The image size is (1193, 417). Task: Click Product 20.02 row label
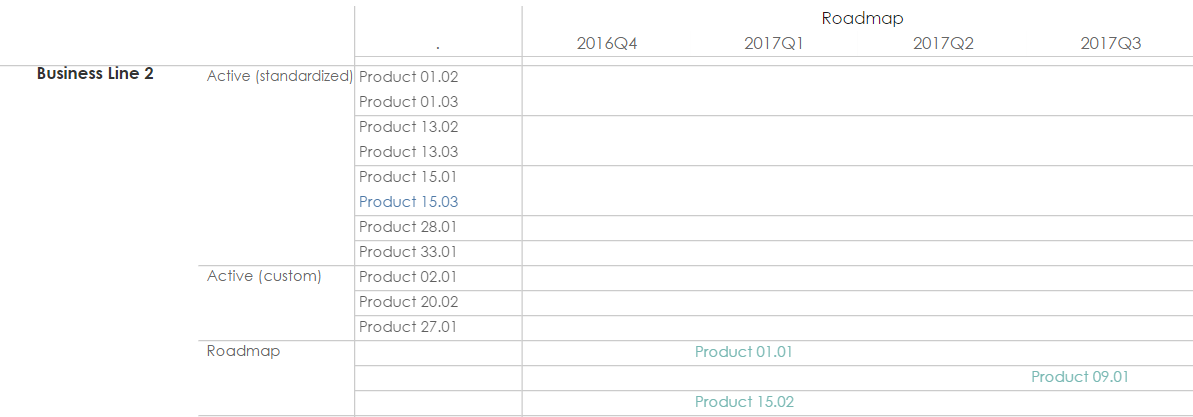[x=408, y=302]
